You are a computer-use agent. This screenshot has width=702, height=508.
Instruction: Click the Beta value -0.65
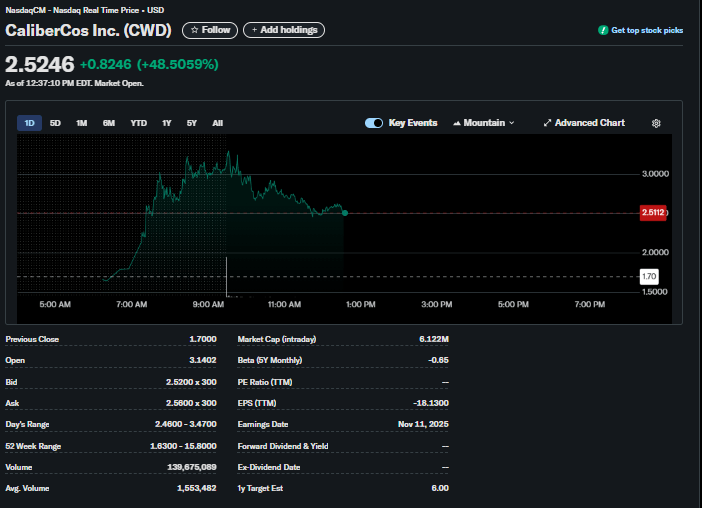[x=438, y=360]
